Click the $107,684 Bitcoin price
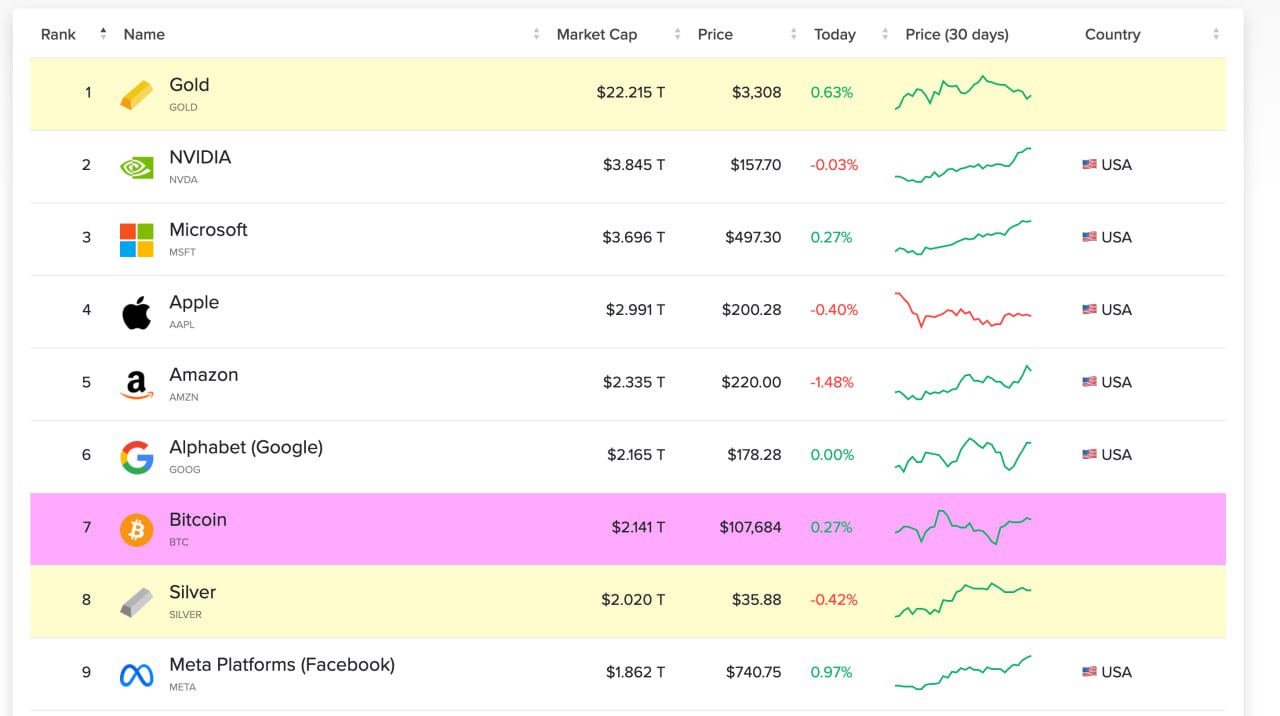Screen dimensions: 1280x716 point(751,527)
